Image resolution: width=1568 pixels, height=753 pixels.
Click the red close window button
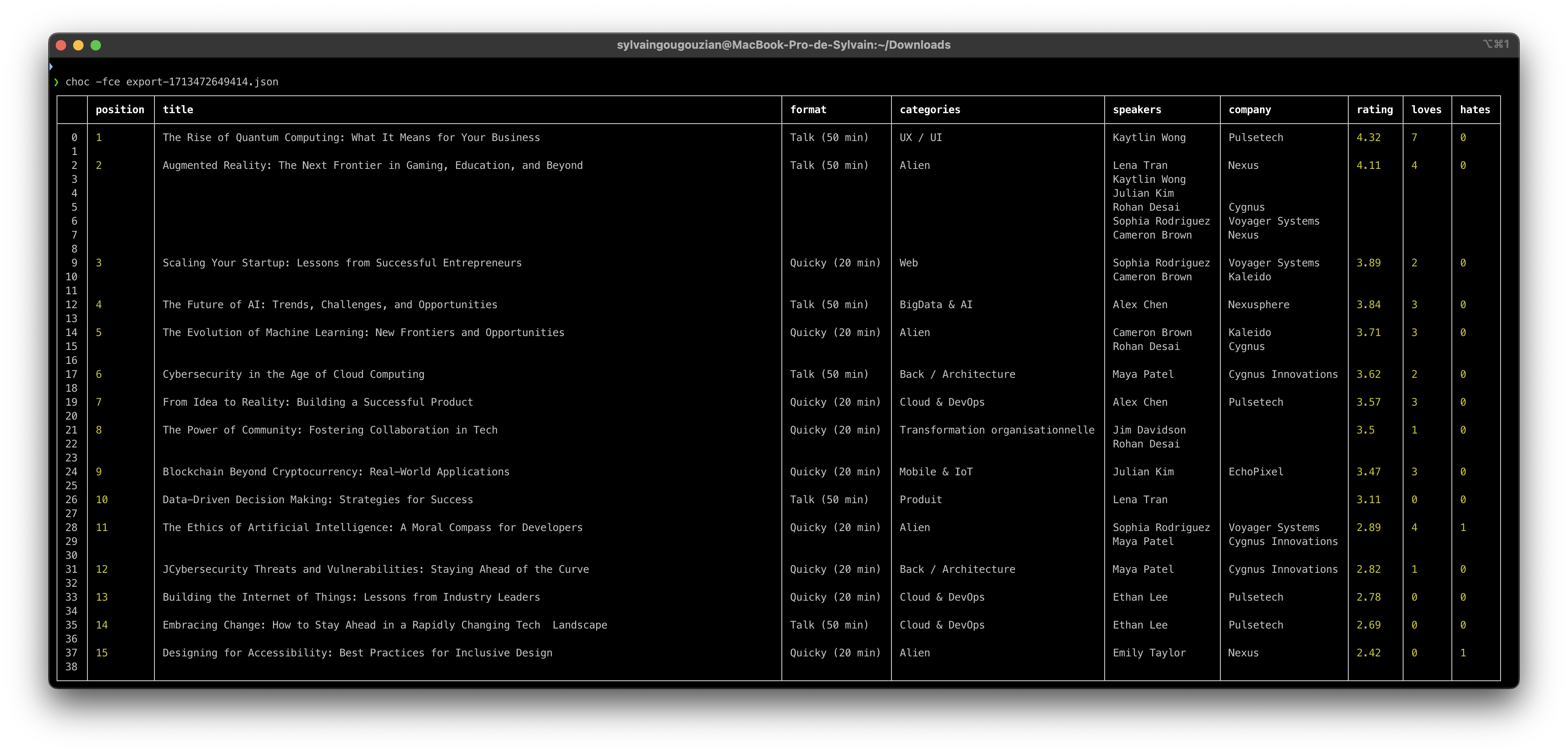(61, 45)
